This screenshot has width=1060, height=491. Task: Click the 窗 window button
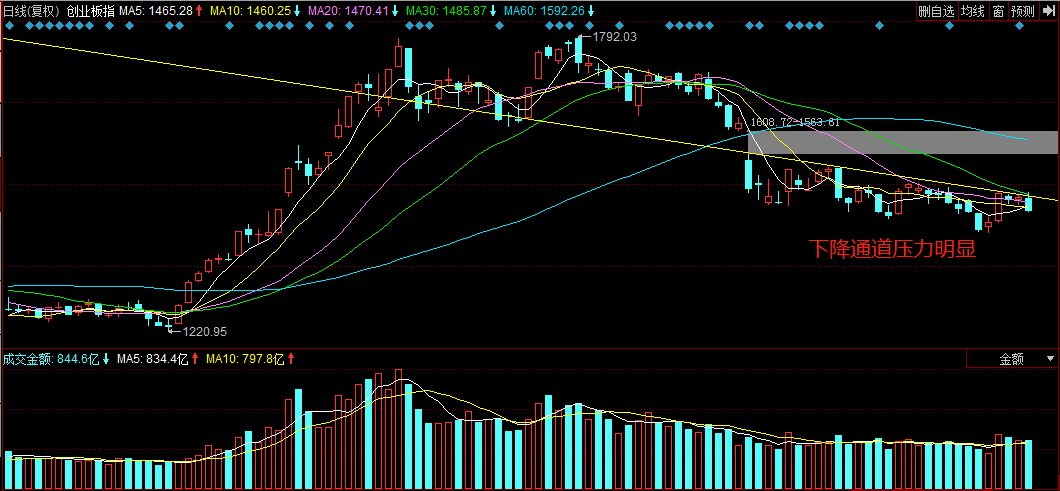click(997, 11)
